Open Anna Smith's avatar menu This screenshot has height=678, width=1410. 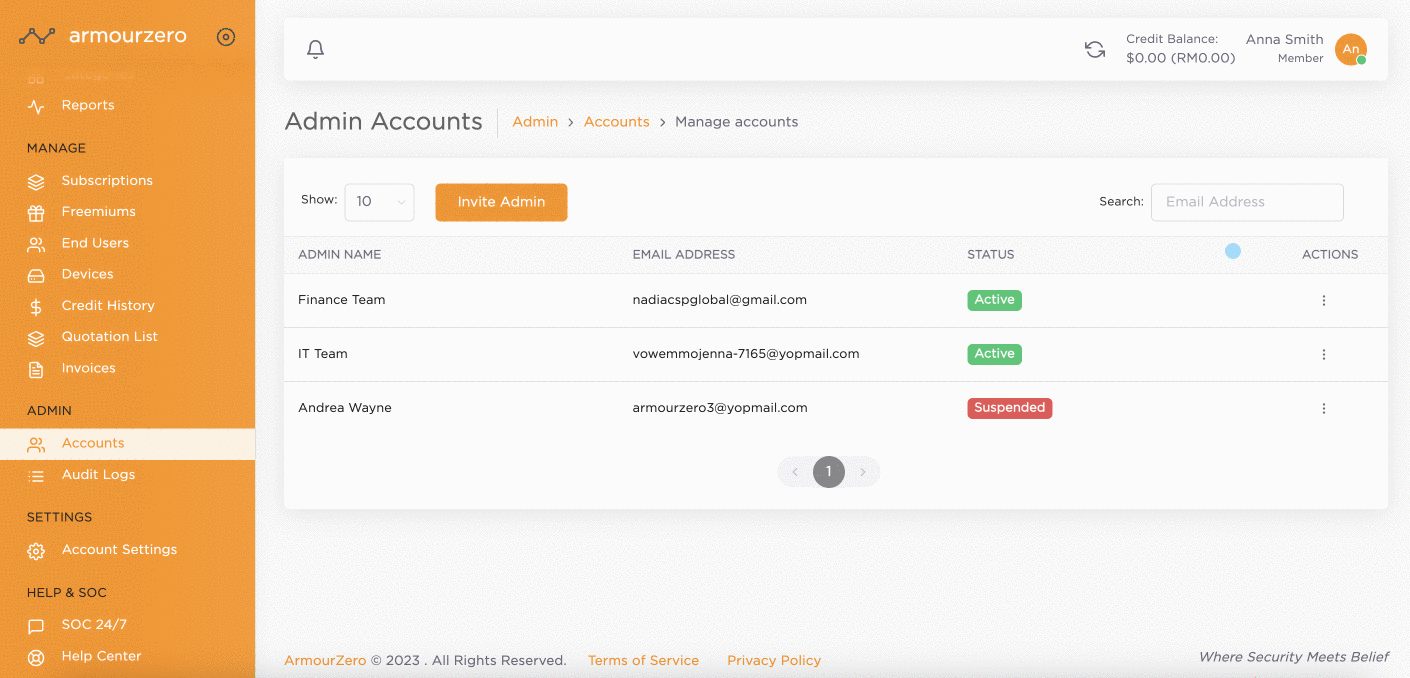click(x=1351, y=49)
